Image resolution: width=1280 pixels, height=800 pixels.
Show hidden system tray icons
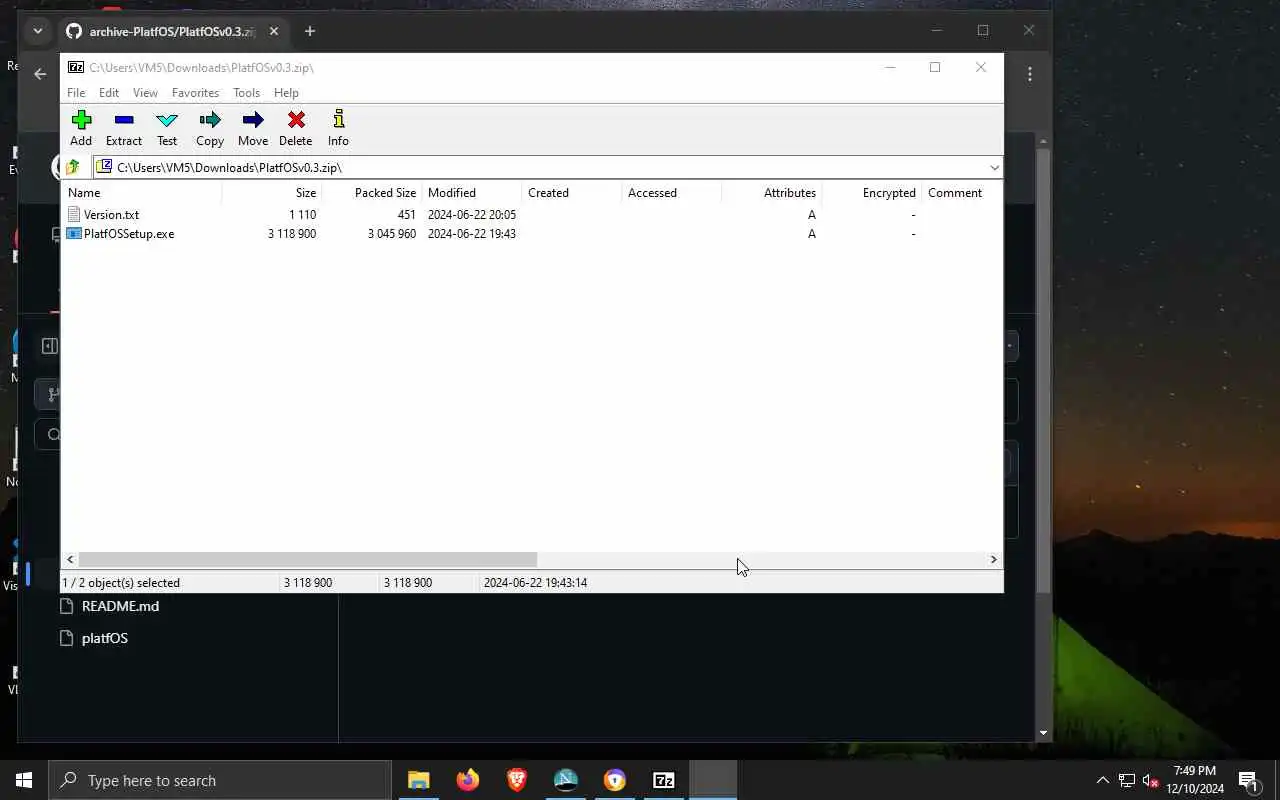point(1102,780)
